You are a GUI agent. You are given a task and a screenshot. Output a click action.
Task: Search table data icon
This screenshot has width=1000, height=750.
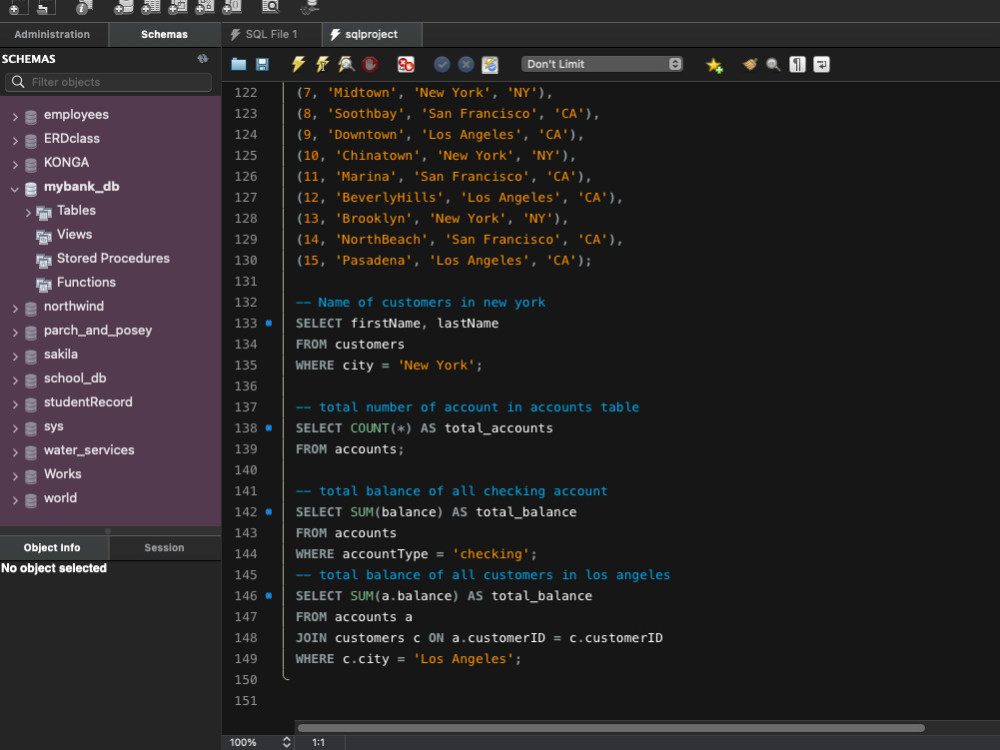point(270,7)
